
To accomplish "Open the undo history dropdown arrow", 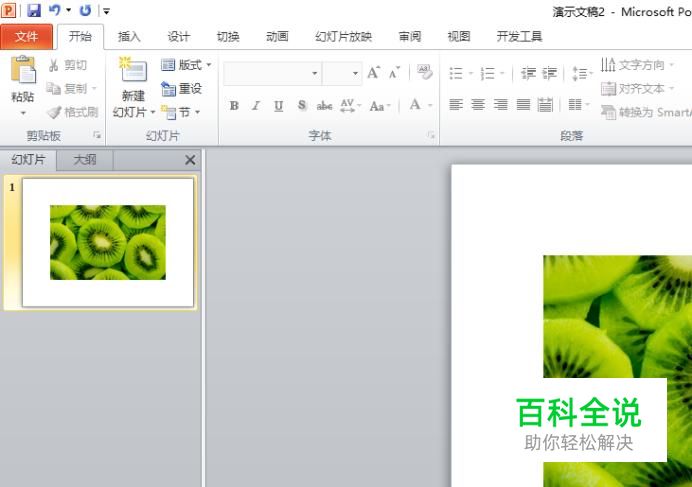I will [69, 10].
